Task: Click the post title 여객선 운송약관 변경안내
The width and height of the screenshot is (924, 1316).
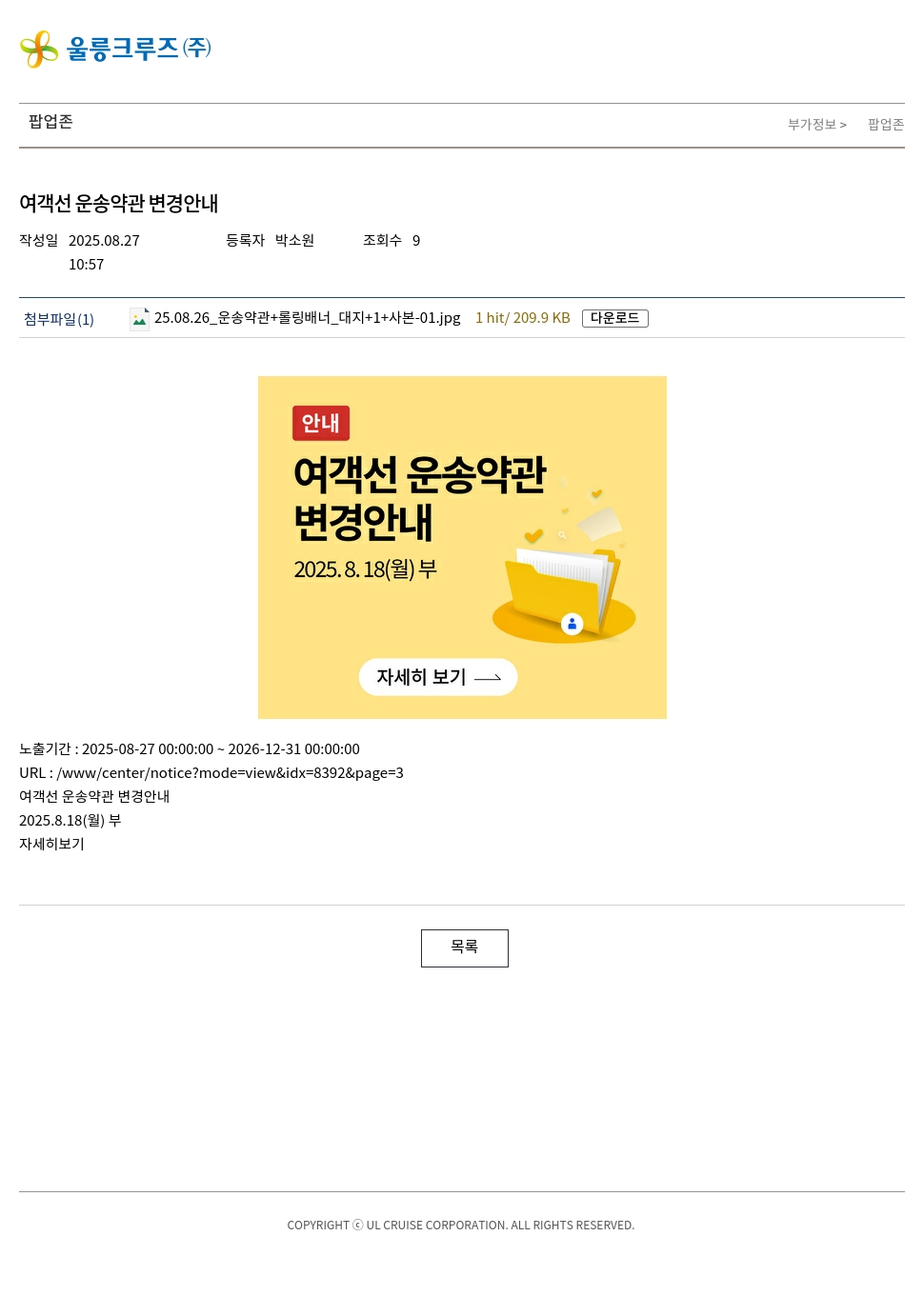Action: 119,204
